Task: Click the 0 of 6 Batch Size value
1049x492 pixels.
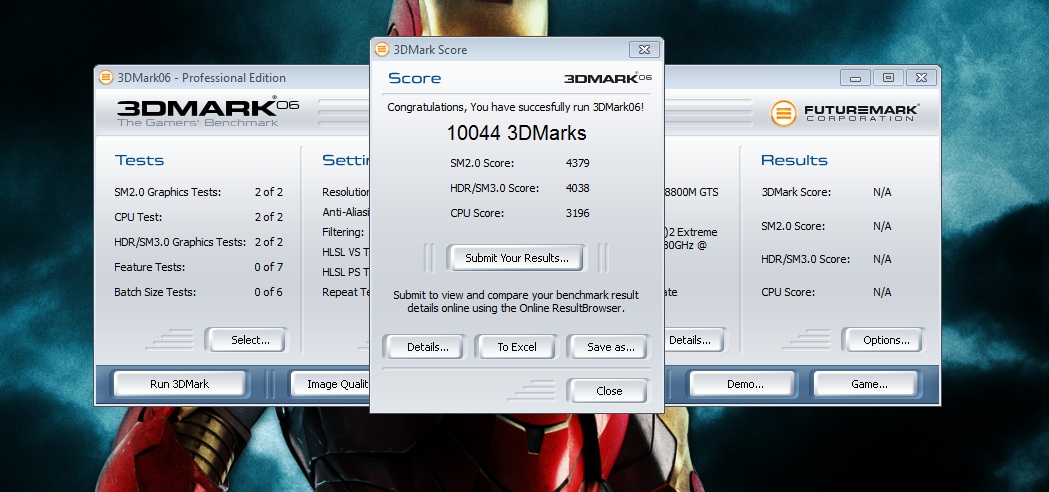Action: [268, 292]
